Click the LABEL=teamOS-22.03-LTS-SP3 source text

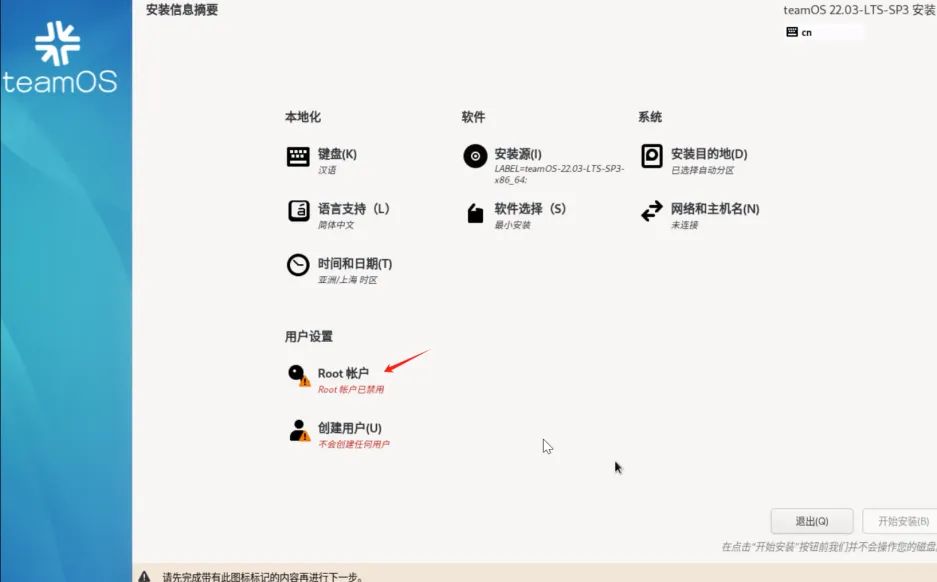pyautogui.click(x=559, y=174)
